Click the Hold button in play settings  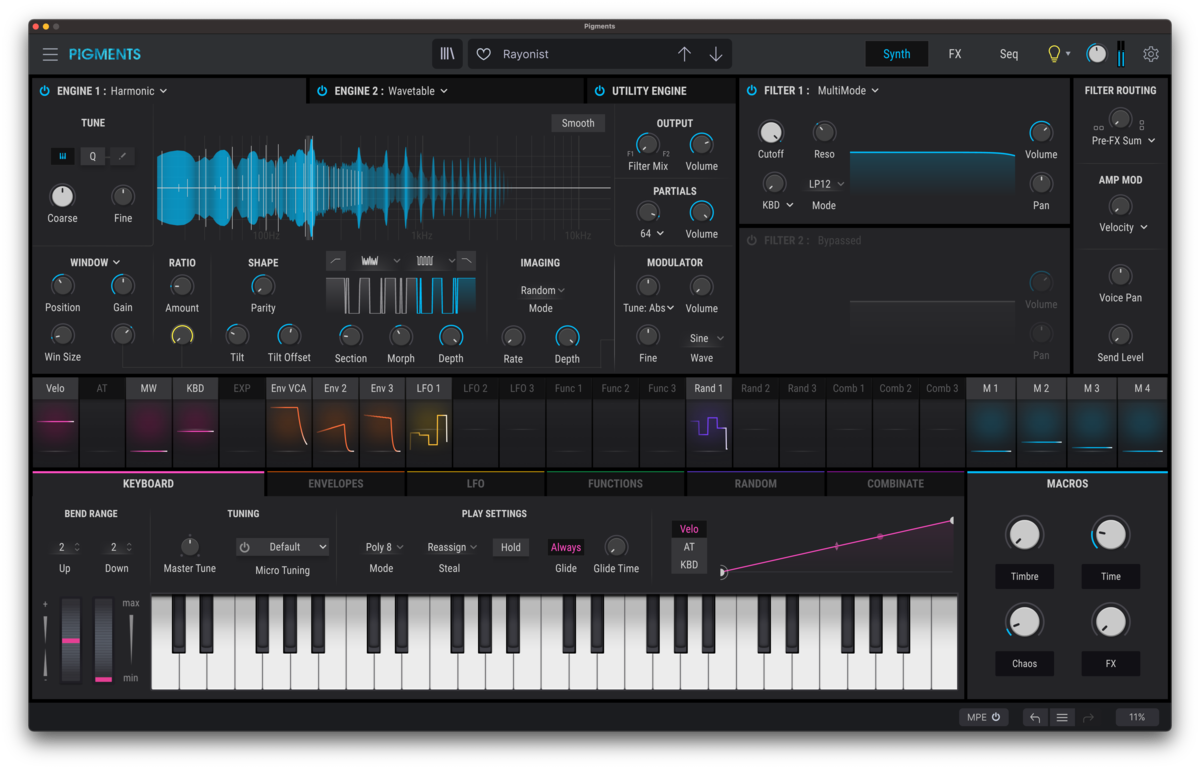click(511, 547)
